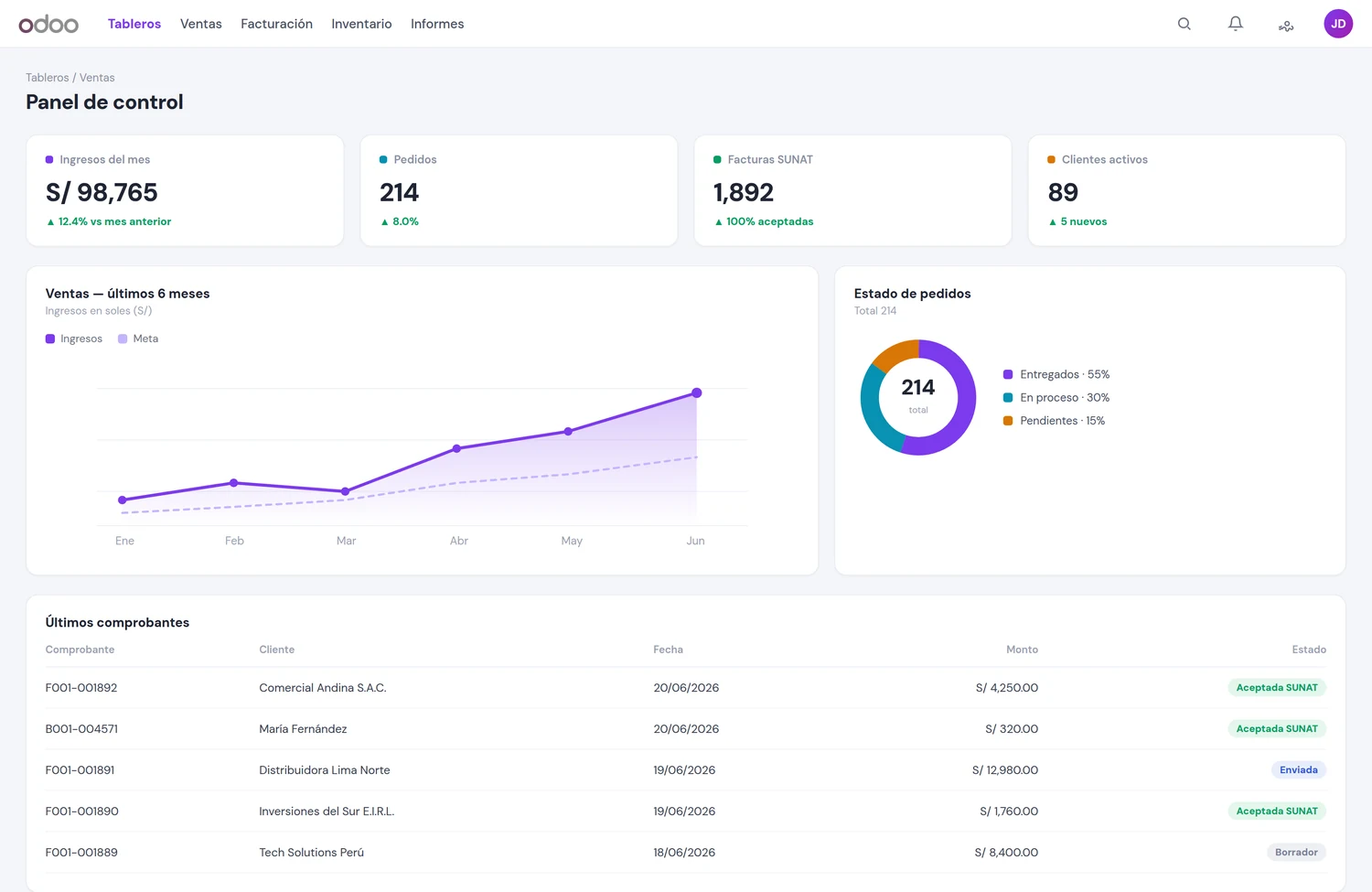This screenshot has height=892, width=1372.
Task: Click the amount S/ 12,980.00
Action: point(1005,770)
